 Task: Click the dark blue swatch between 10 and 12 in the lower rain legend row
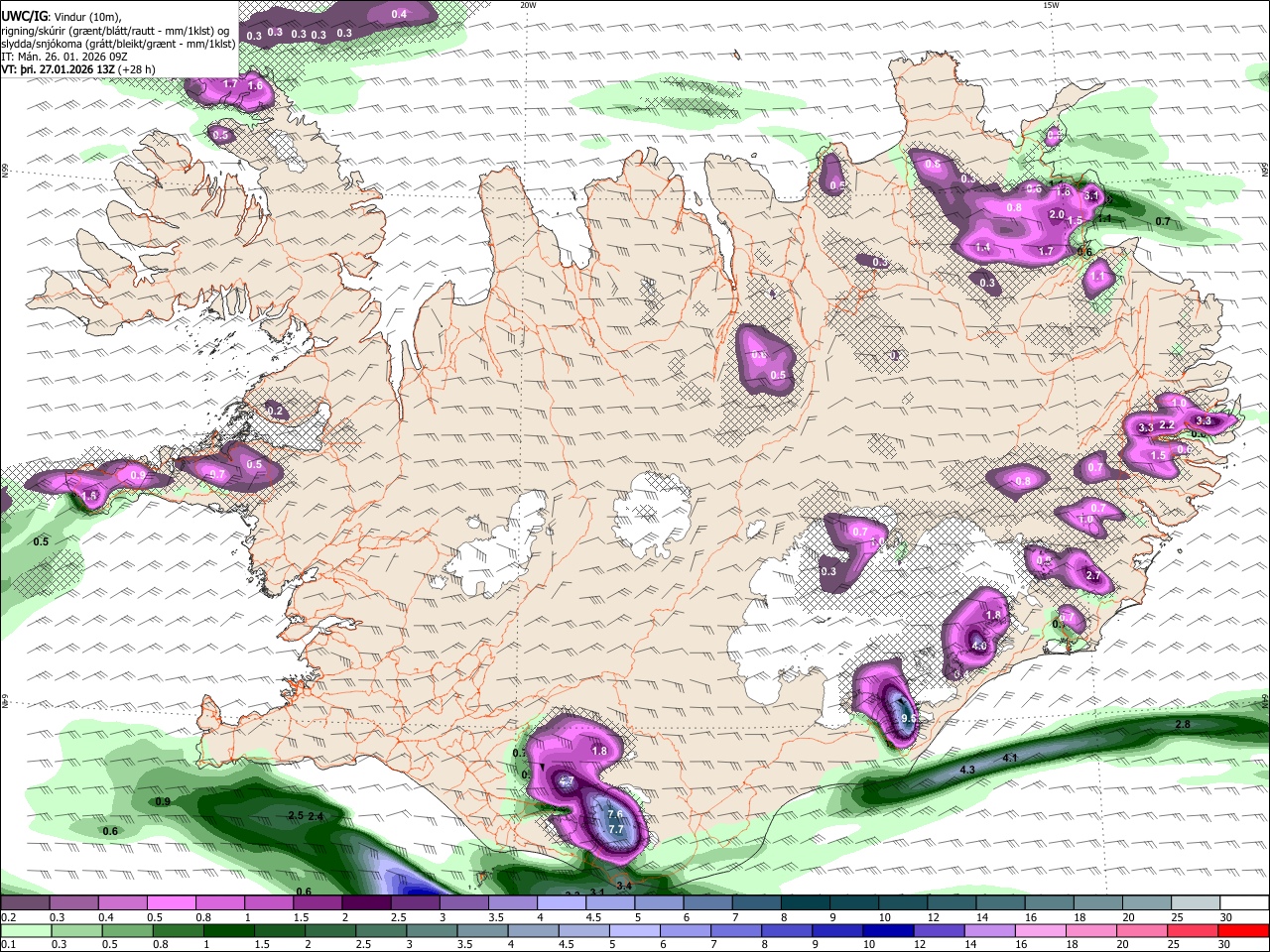pos(887,930)
